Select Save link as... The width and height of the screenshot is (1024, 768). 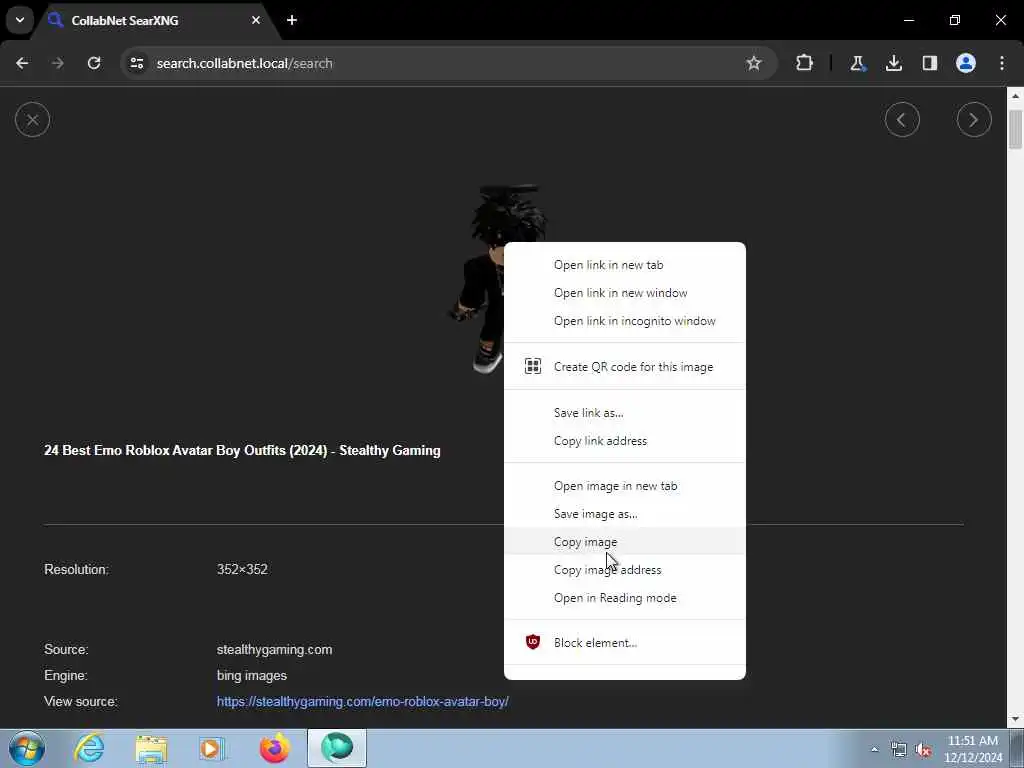click(x=625, y=413)
